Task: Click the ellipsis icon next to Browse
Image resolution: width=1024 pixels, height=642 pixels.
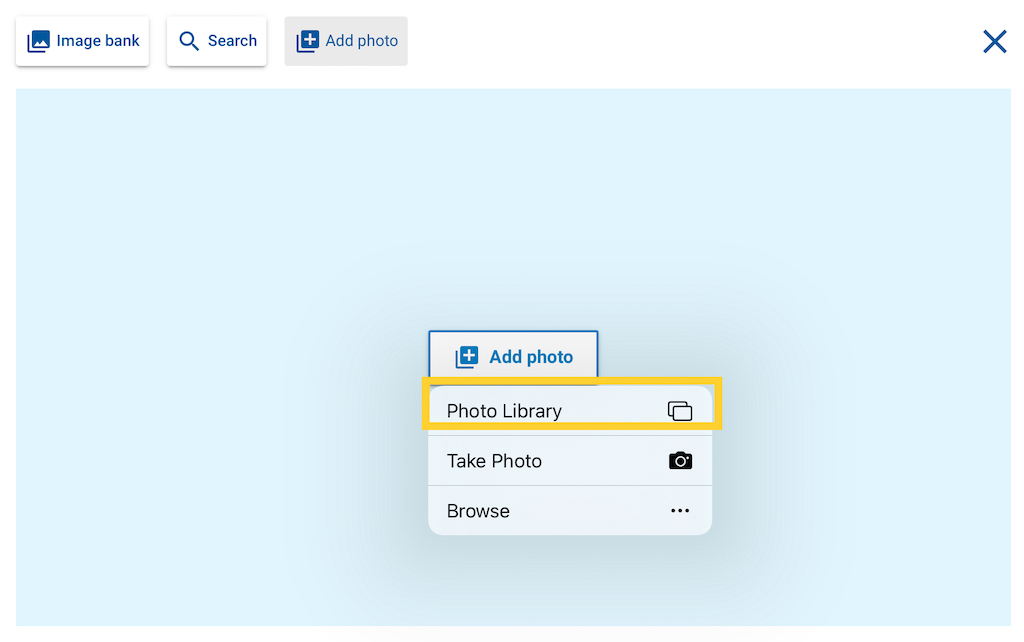Action: 680,511
